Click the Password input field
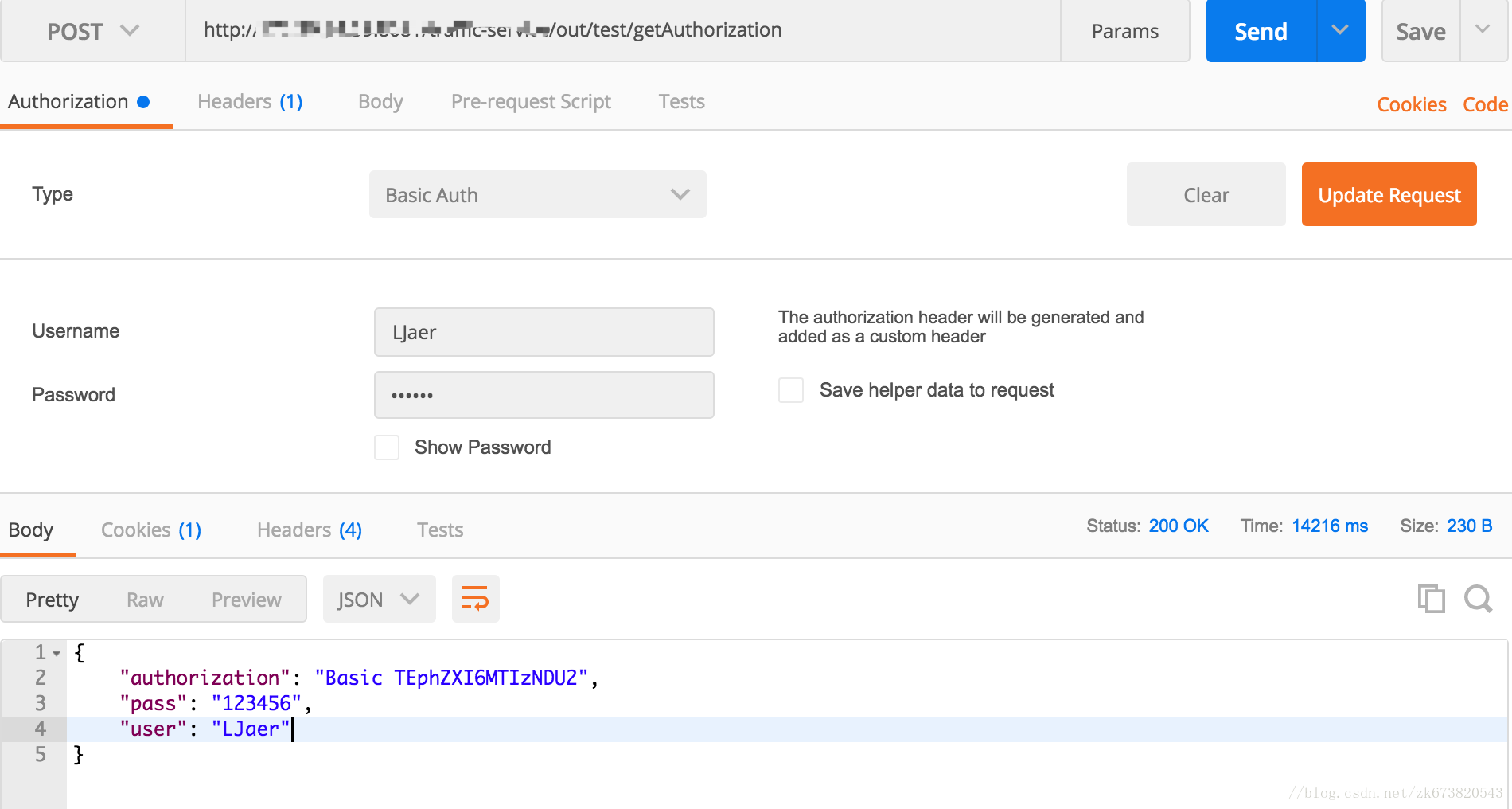Screen dimensions: 1512x809 tap(544, 395)
